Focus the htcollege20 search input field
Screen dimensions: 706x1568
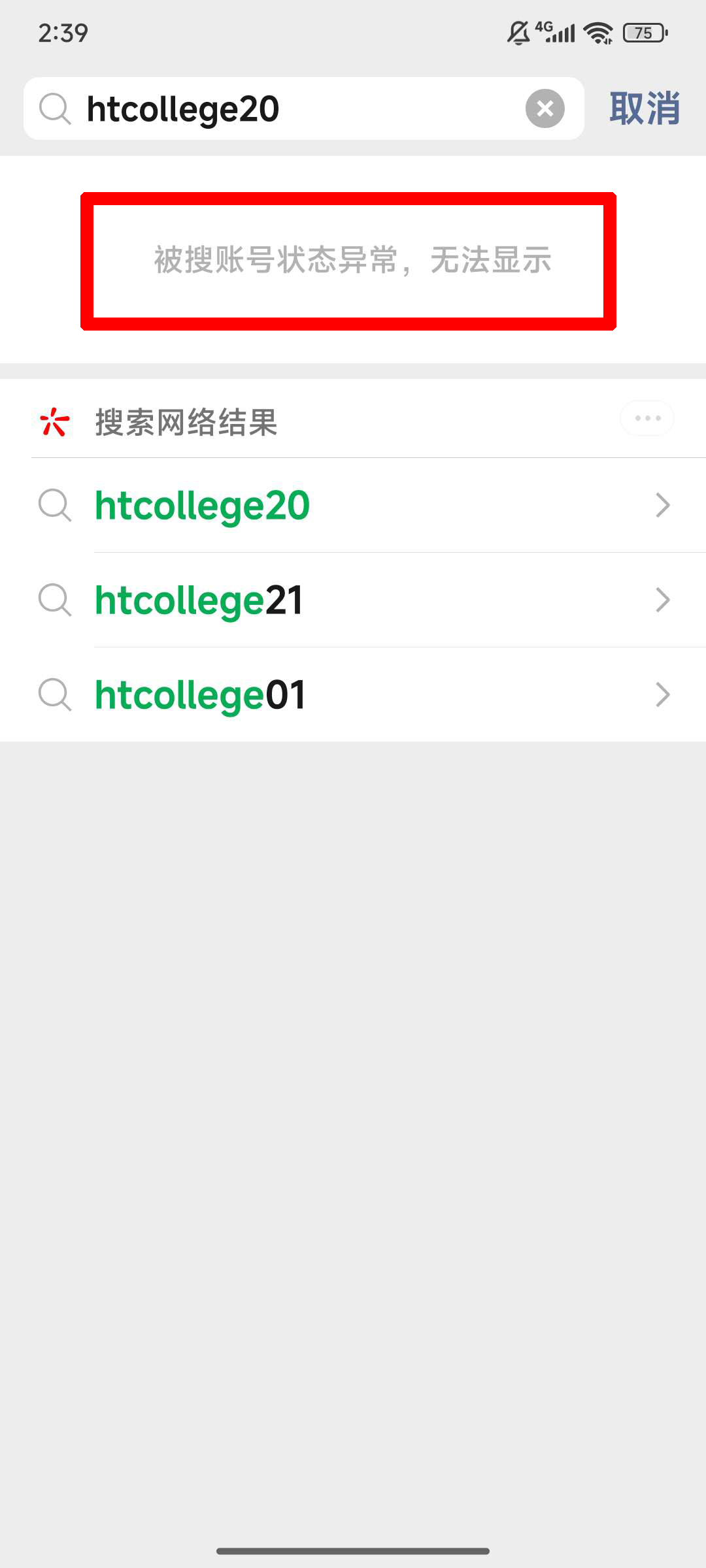(x=294, y=108)
